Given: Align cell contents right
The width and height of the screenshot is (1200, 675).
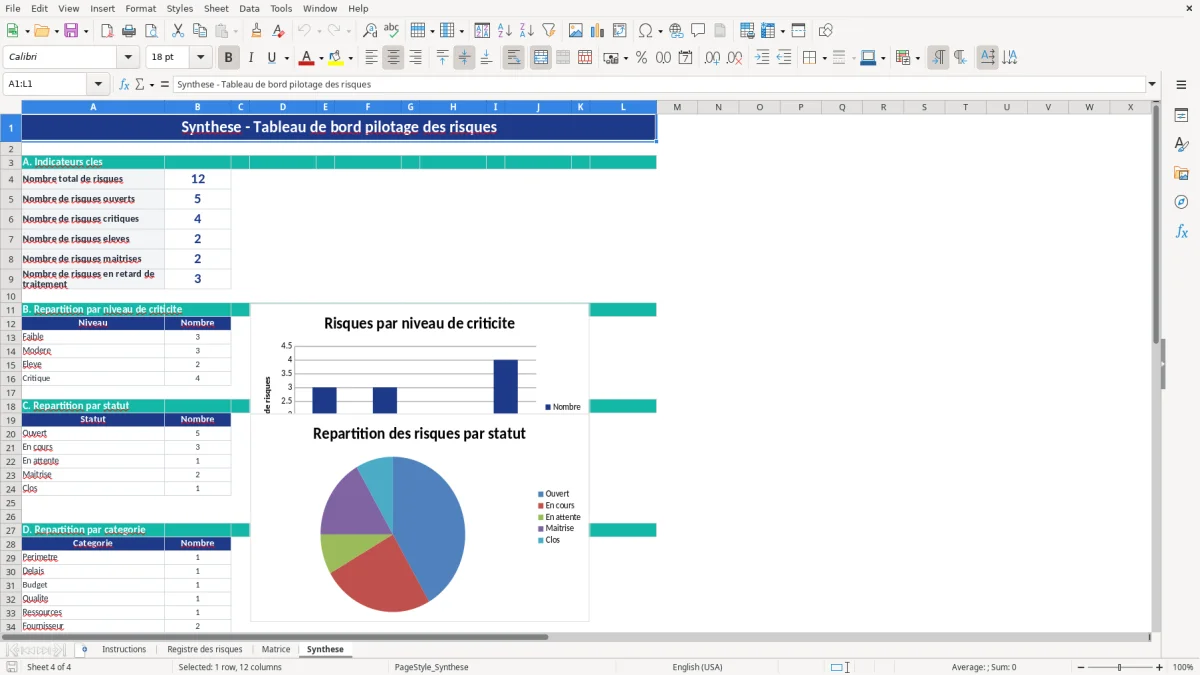Looking at the screenshot, I should tap(415, 58).
